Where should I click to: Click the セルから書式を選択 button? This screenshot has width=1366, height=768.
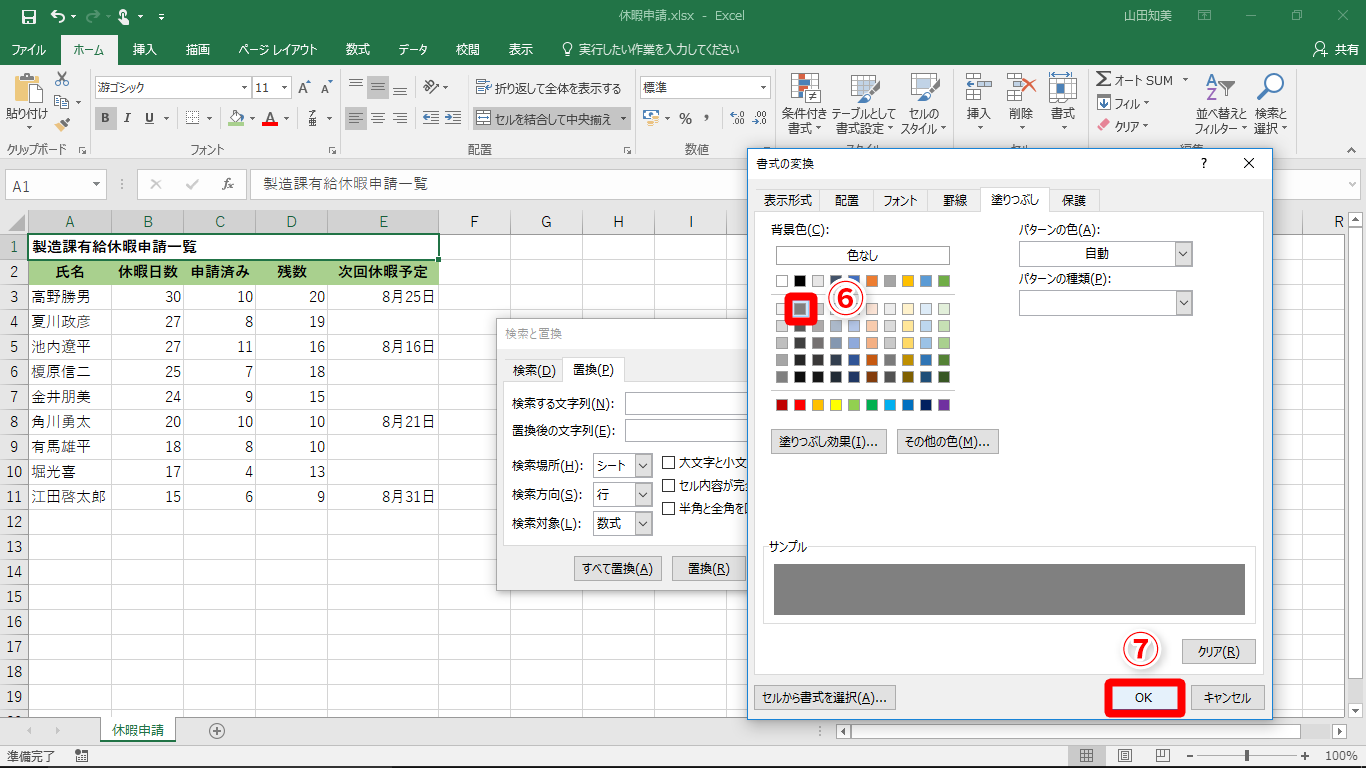[x=825, y=698]
